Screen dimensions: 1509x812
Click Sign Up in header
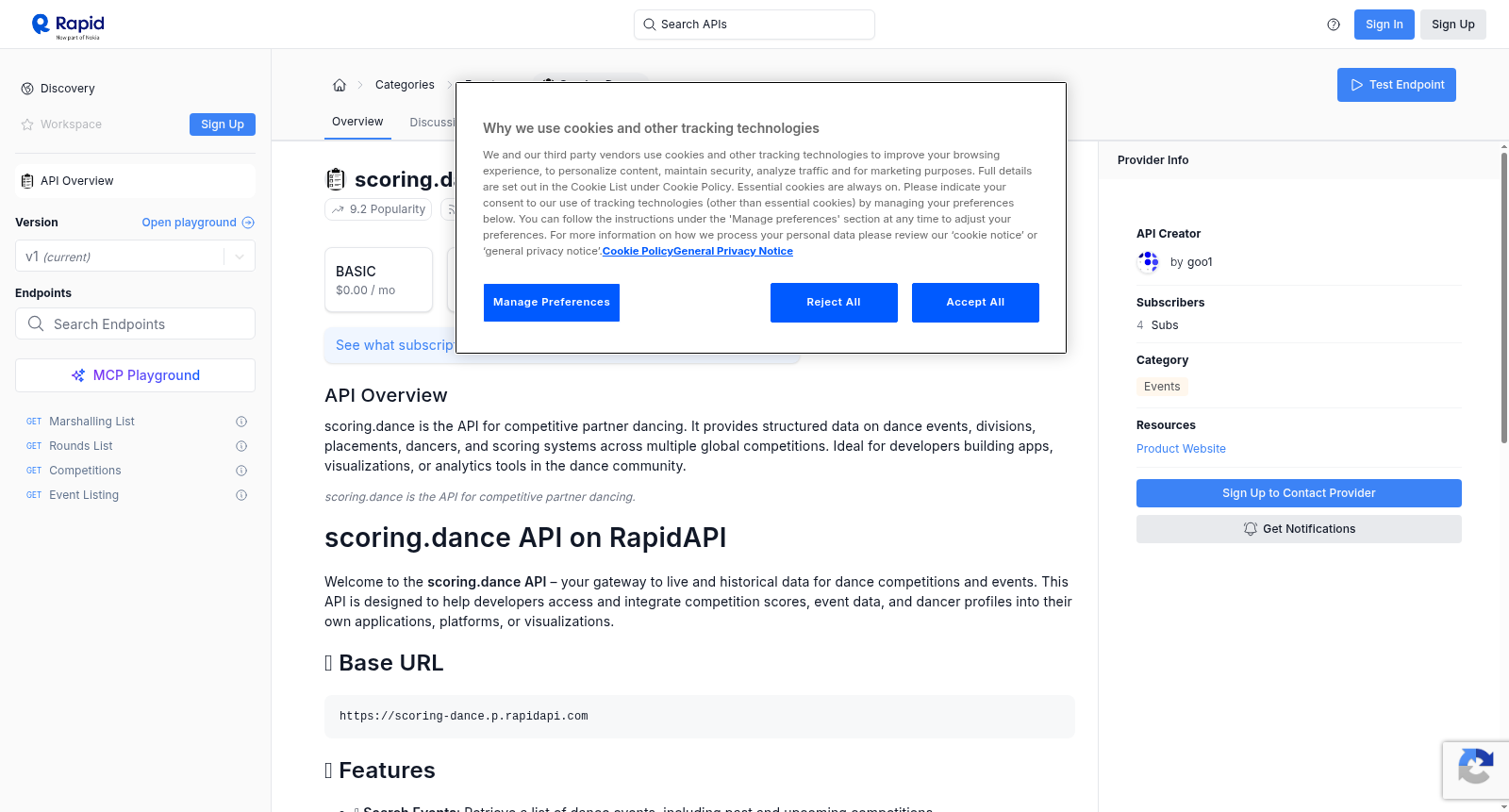1453,25
